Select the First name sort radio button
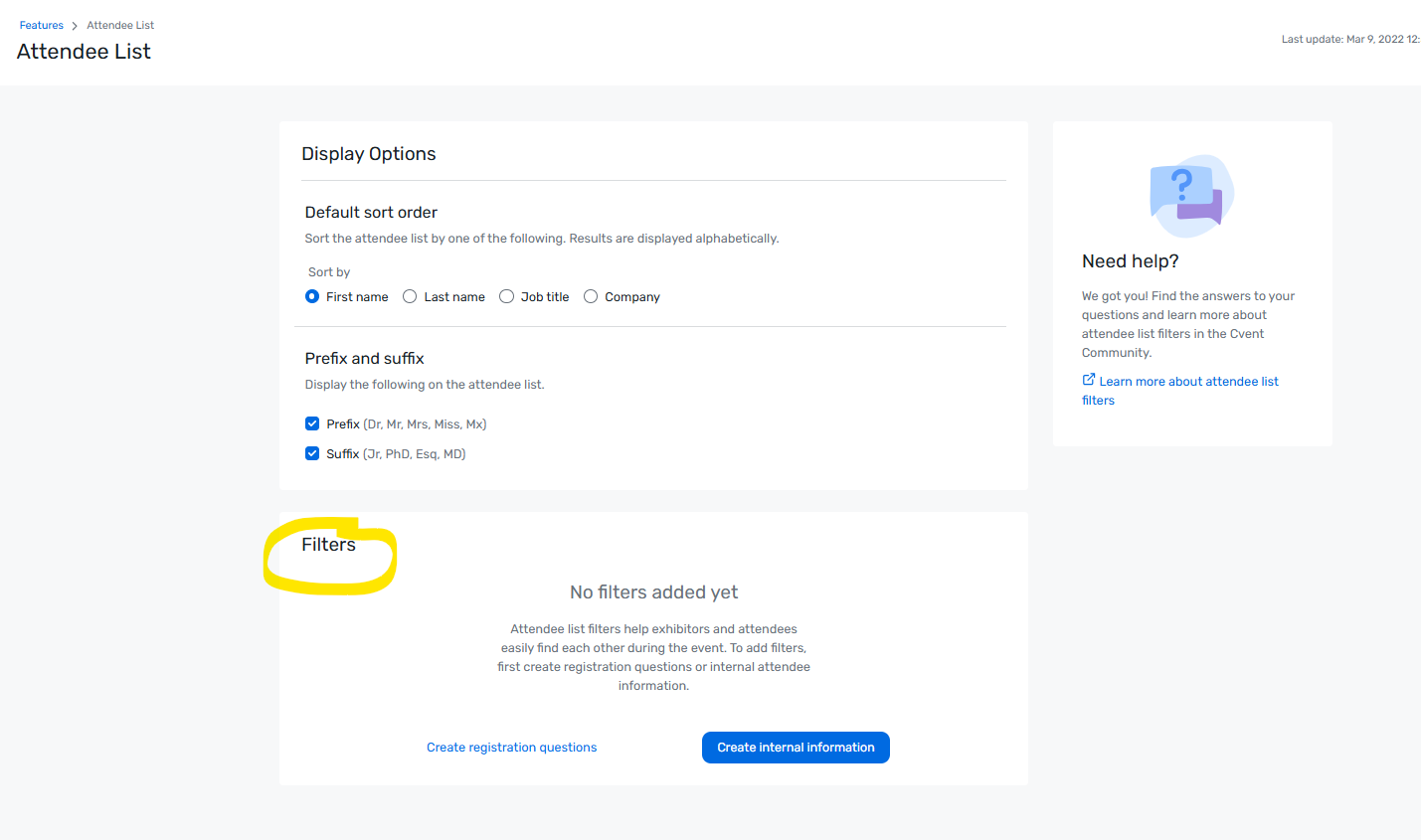This screenshot has width=1421, height=840. tap(312, 296)
